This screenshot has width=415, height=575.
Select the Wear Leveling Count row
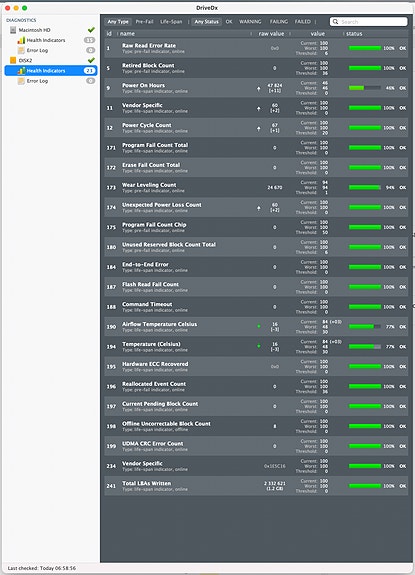pyautogui.click(x=256, y=187)
